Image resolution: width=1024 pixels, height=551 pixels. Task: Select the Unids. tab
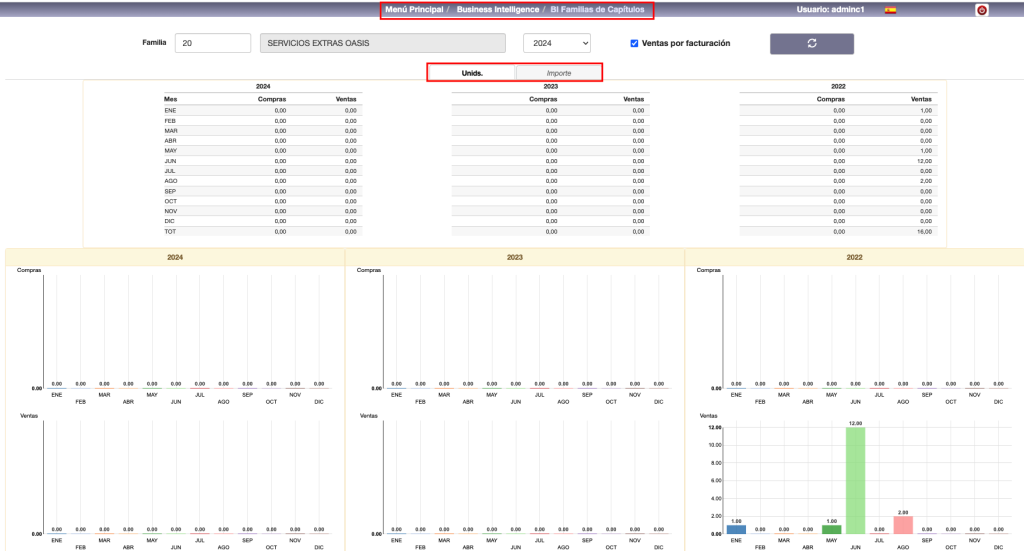tap(472, 73)
